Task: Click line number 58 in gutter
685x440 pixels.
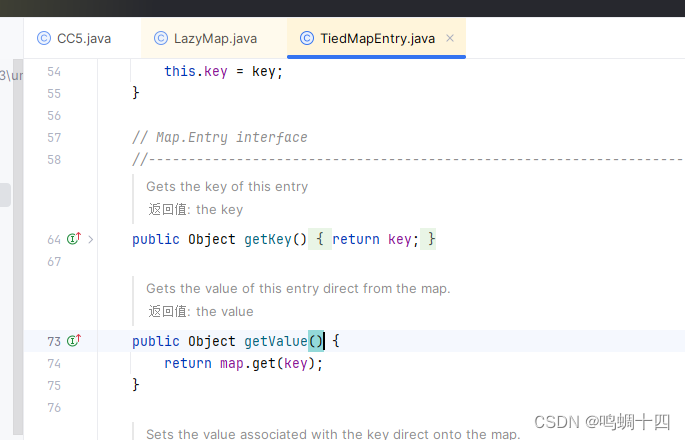Action: [x=54, y=159]
